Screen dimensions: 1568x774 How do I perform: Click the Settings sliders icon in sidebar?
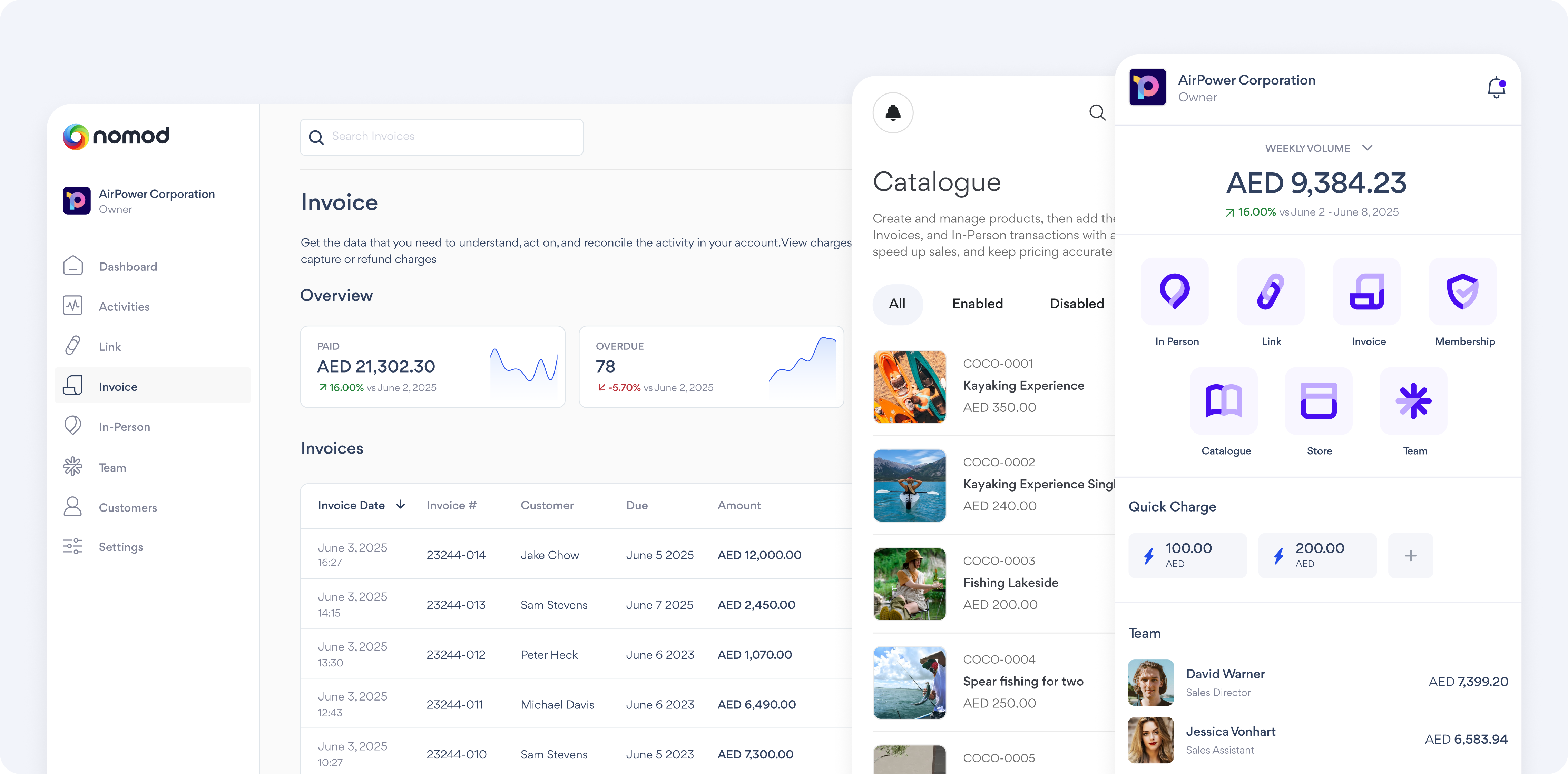pos(73,546)
